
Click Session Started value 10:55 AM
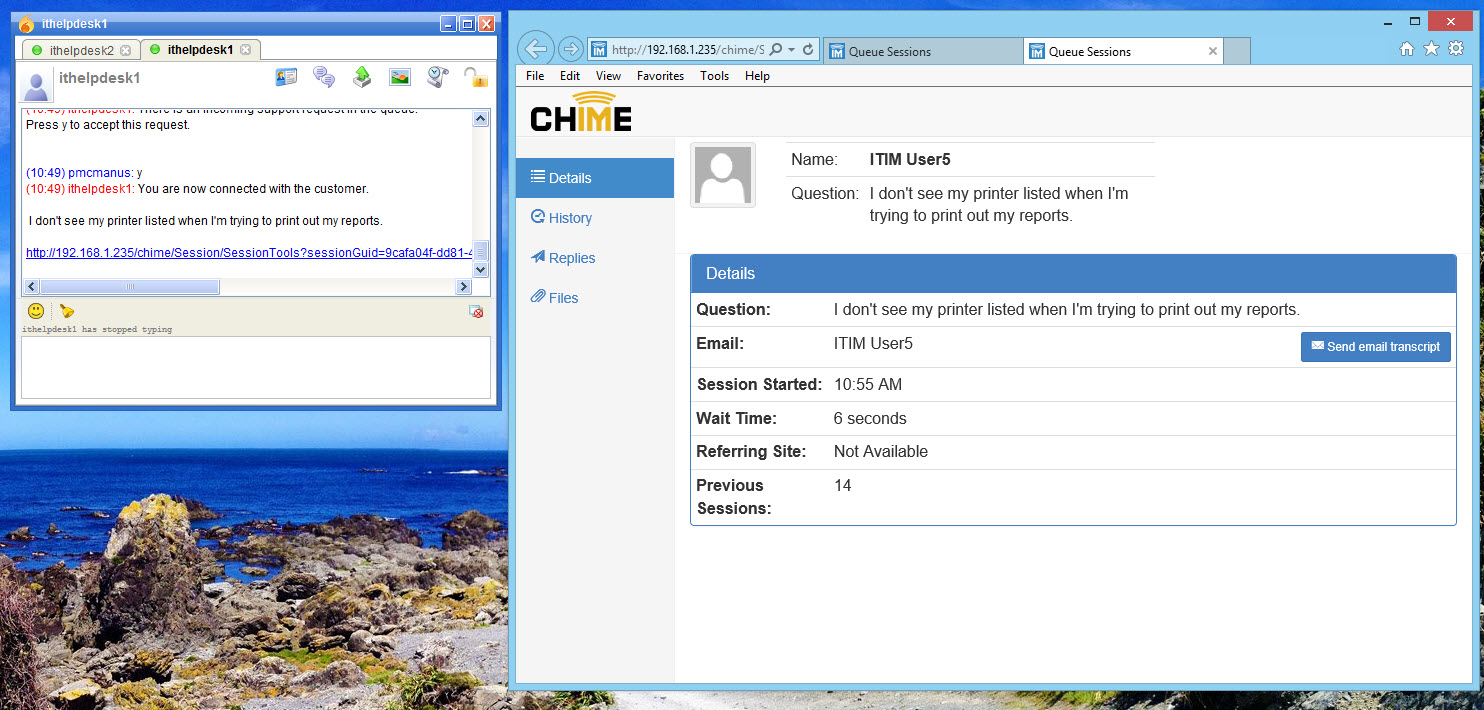868,385
